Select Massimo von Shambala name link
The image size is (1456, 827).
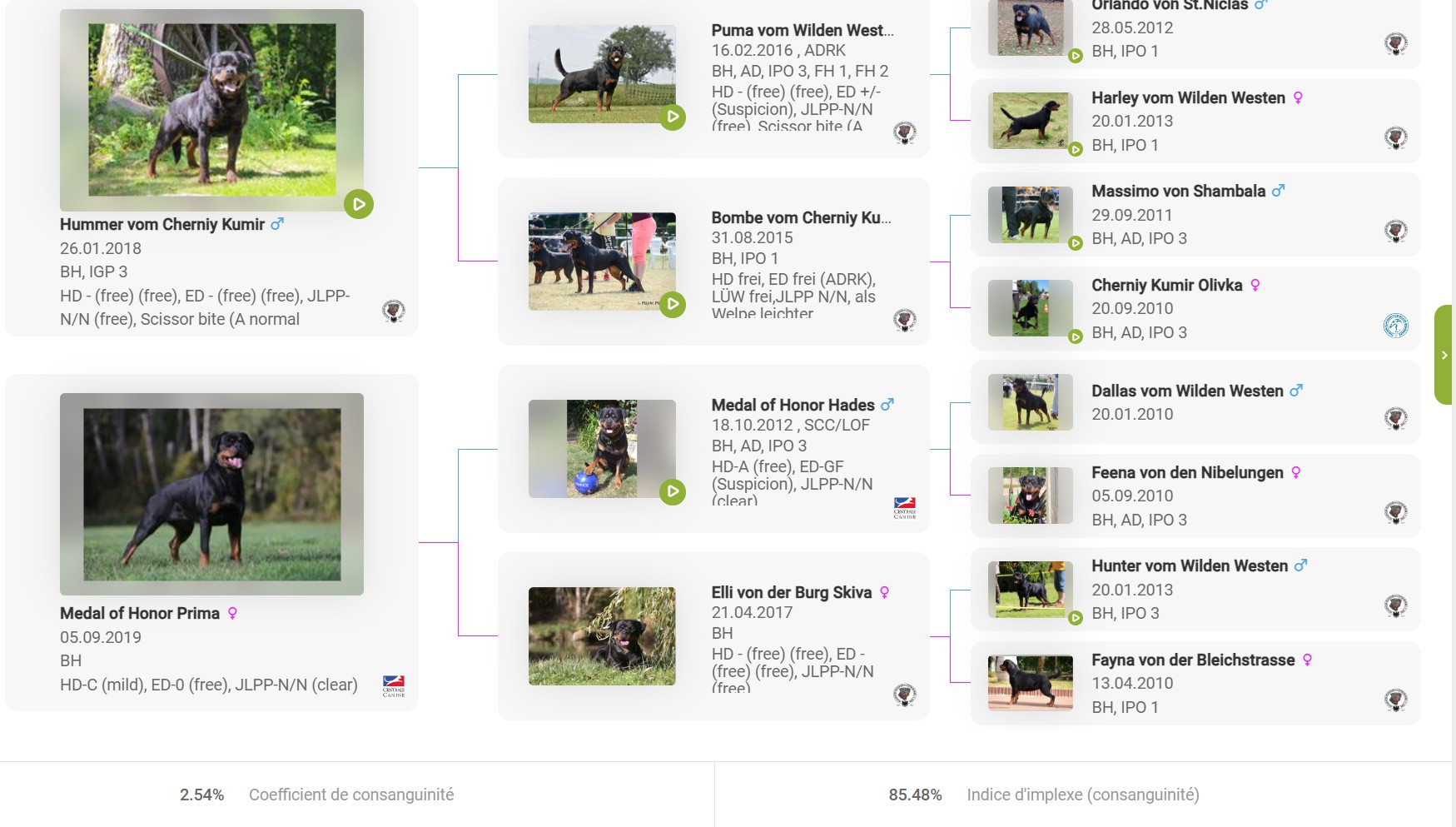(1178, 191)
